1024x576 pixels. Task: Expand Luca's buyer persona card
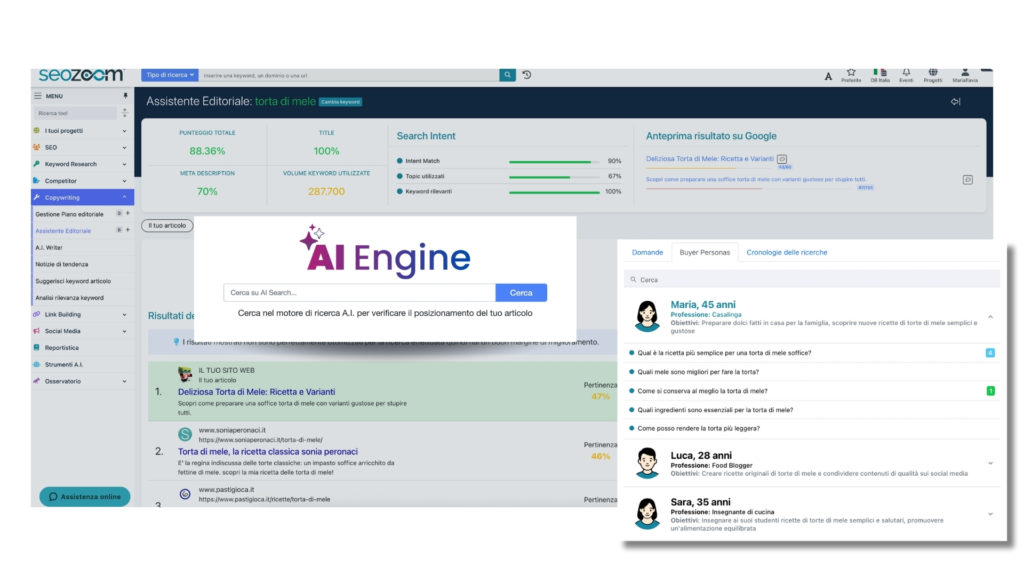(990, 464)
